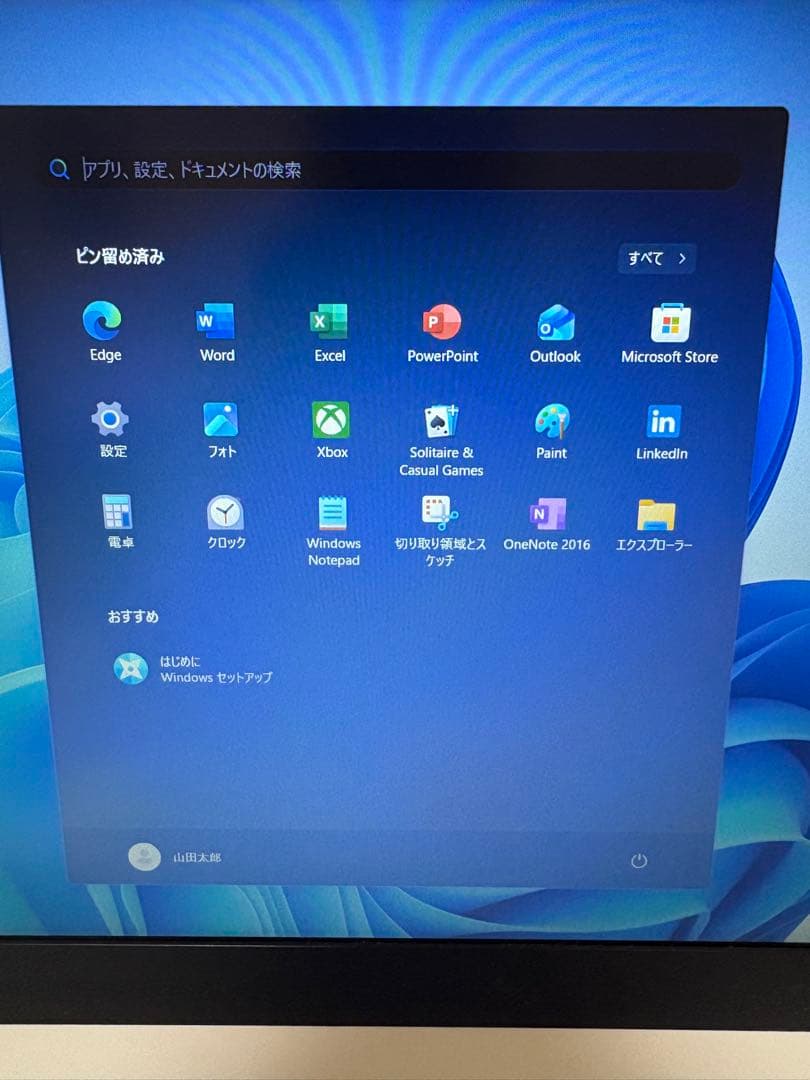Open Paint
Viewport: 810px width, 1080px height.
(x=551, y=420)
